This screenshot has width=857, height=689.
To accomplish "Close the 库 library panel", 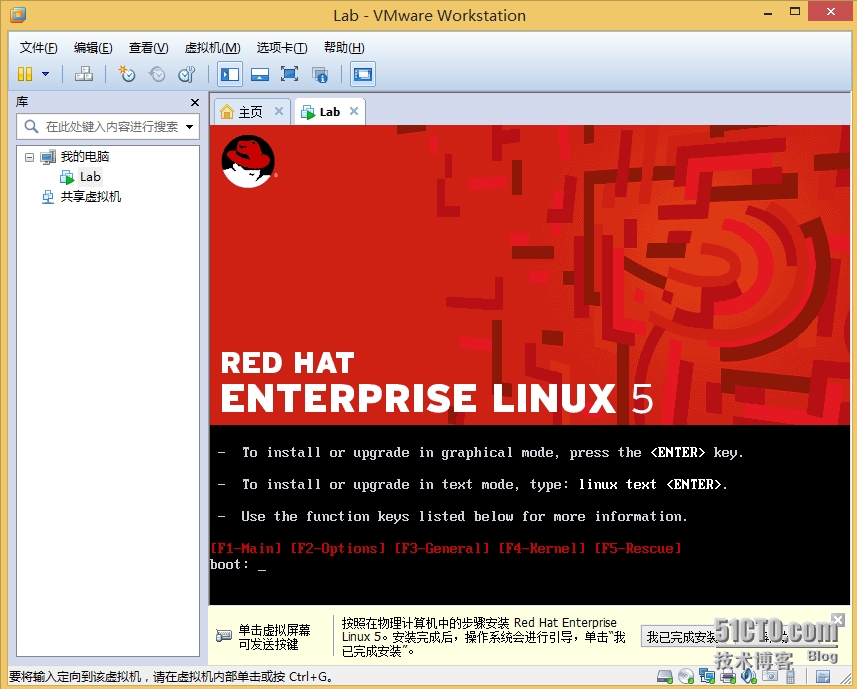I will (x=195, y=102).
